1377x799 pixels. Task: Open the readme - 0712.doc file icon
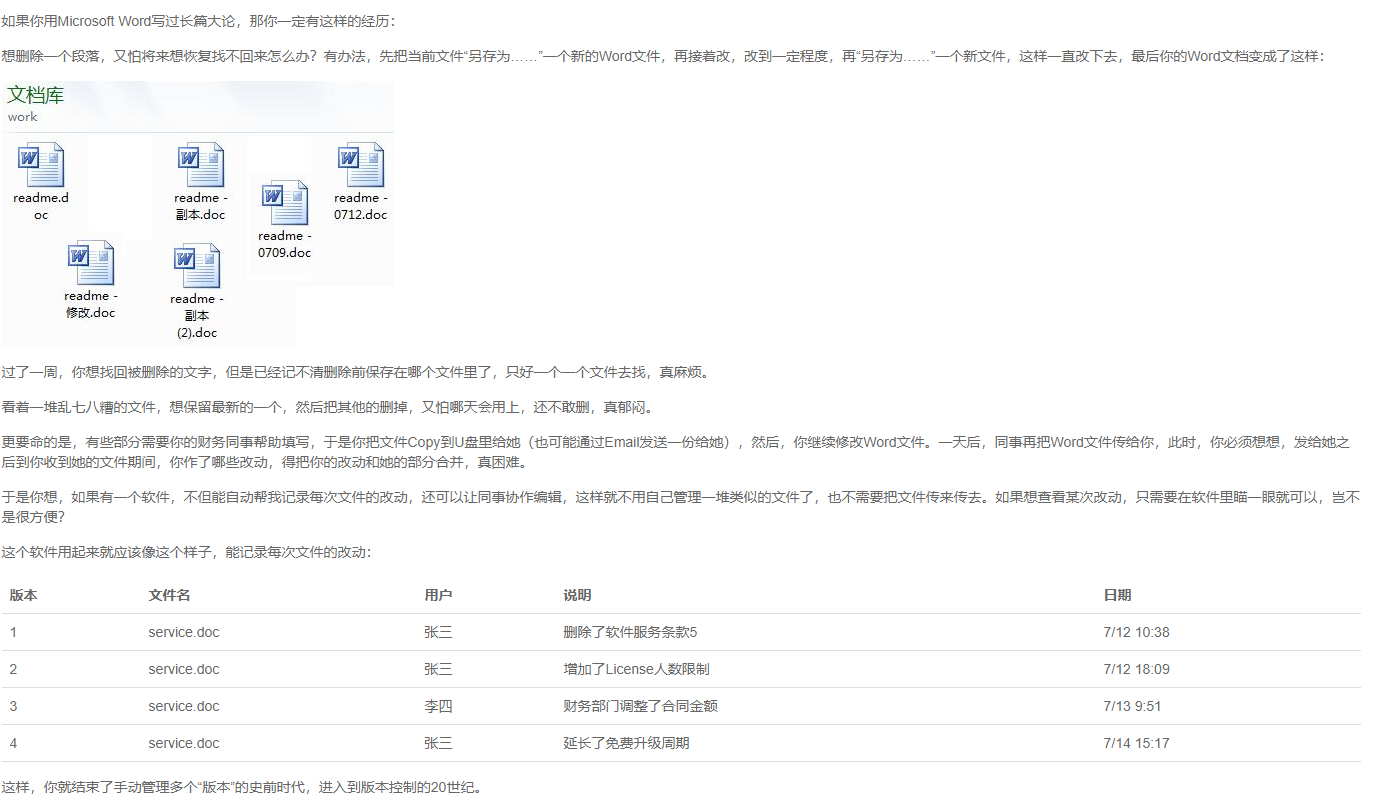pyautogui.click(x=360, y=165)
